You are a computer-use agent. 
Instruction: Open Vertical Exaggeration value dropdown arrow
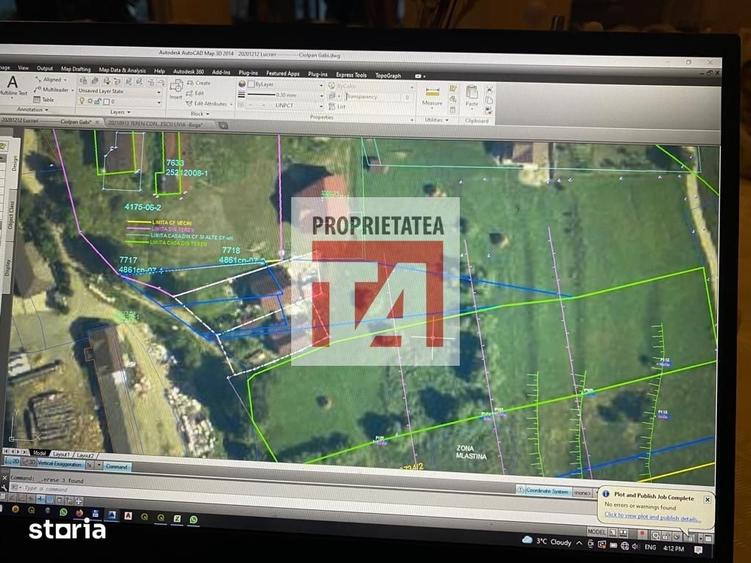pyautogui.click(x=99, y=465)
